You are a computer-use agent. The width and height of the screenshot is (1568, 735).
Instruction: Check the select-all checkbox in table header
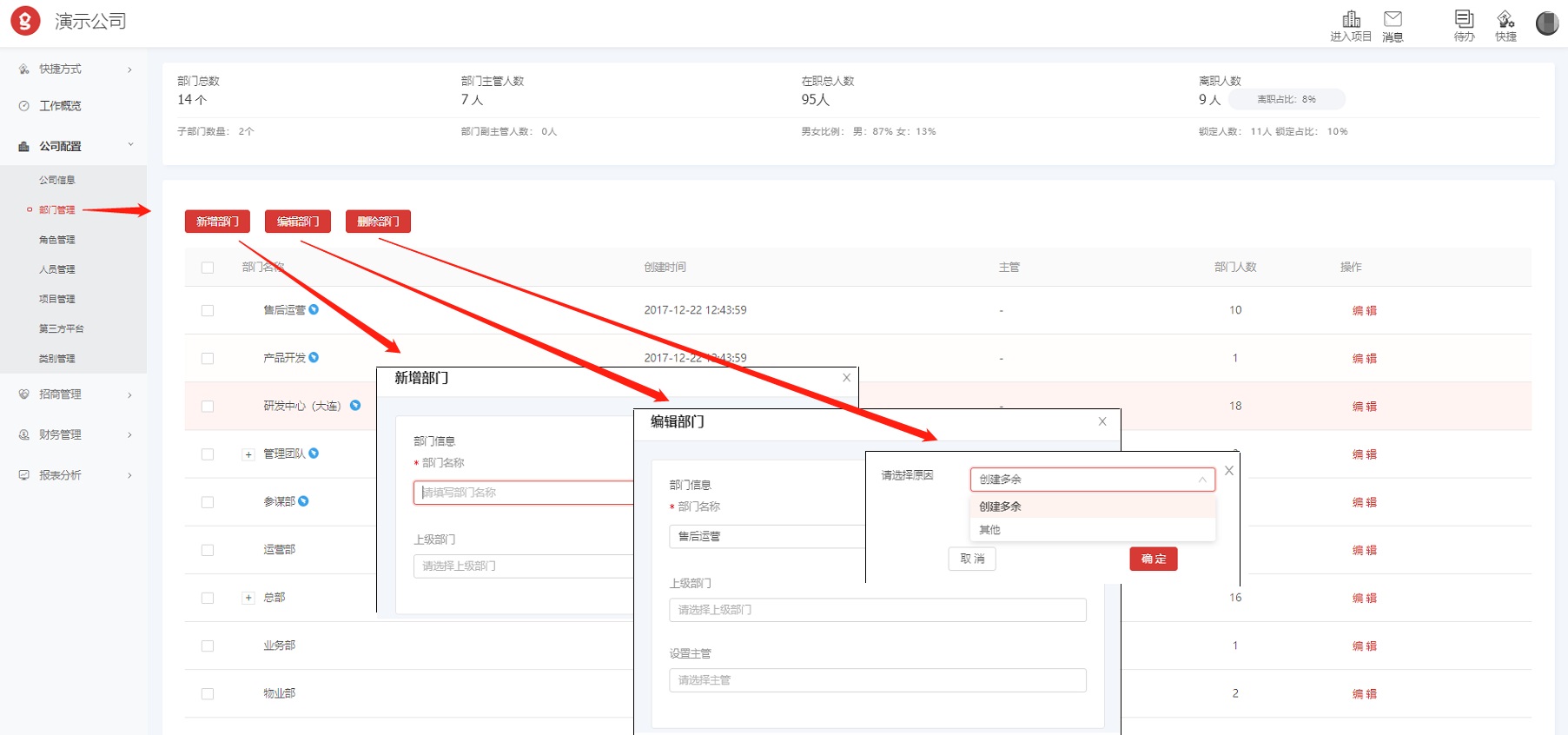click(x=208, y=268)
